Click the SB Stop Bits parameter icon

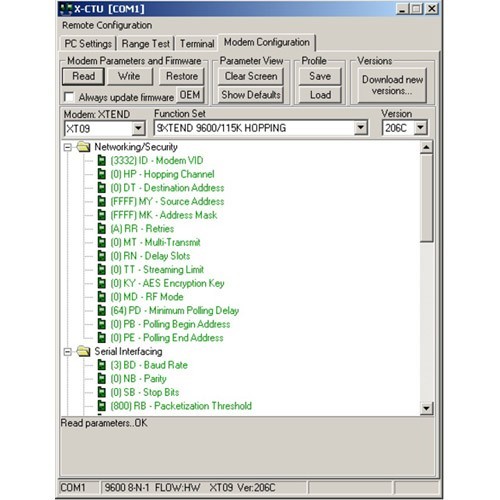coord(102,392)
